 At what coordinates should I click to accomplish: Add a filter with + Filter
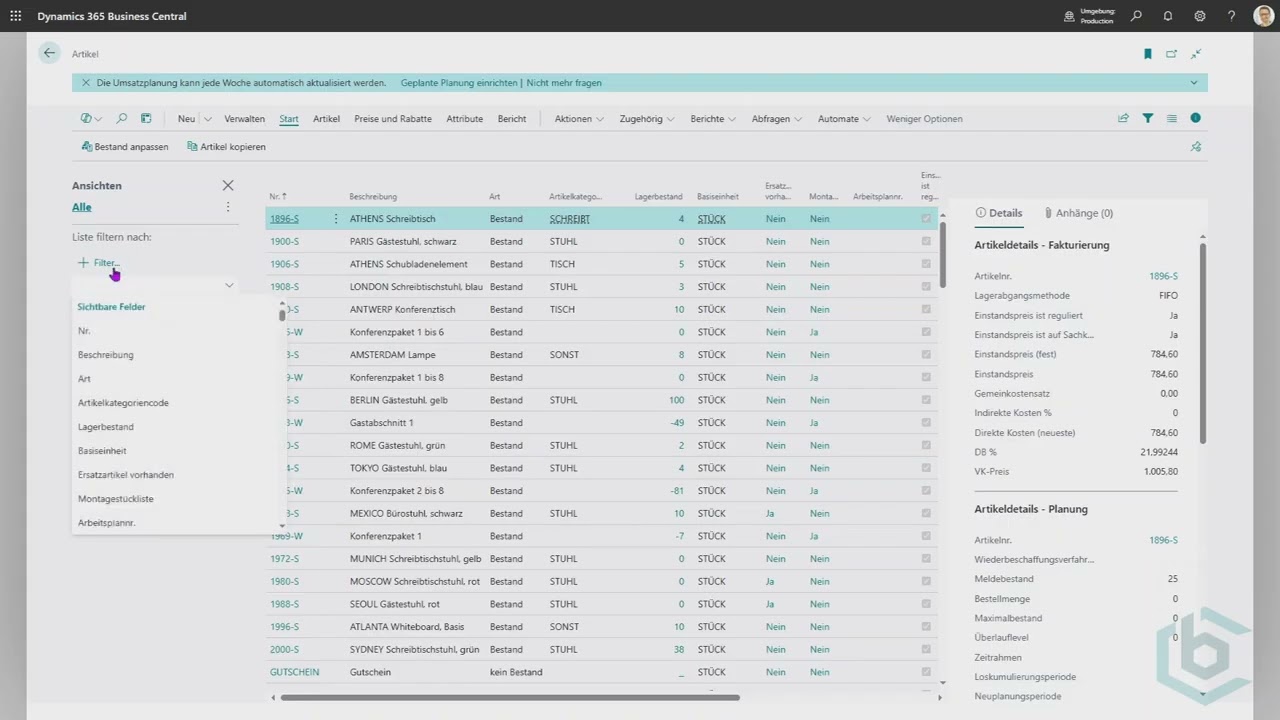99,263
